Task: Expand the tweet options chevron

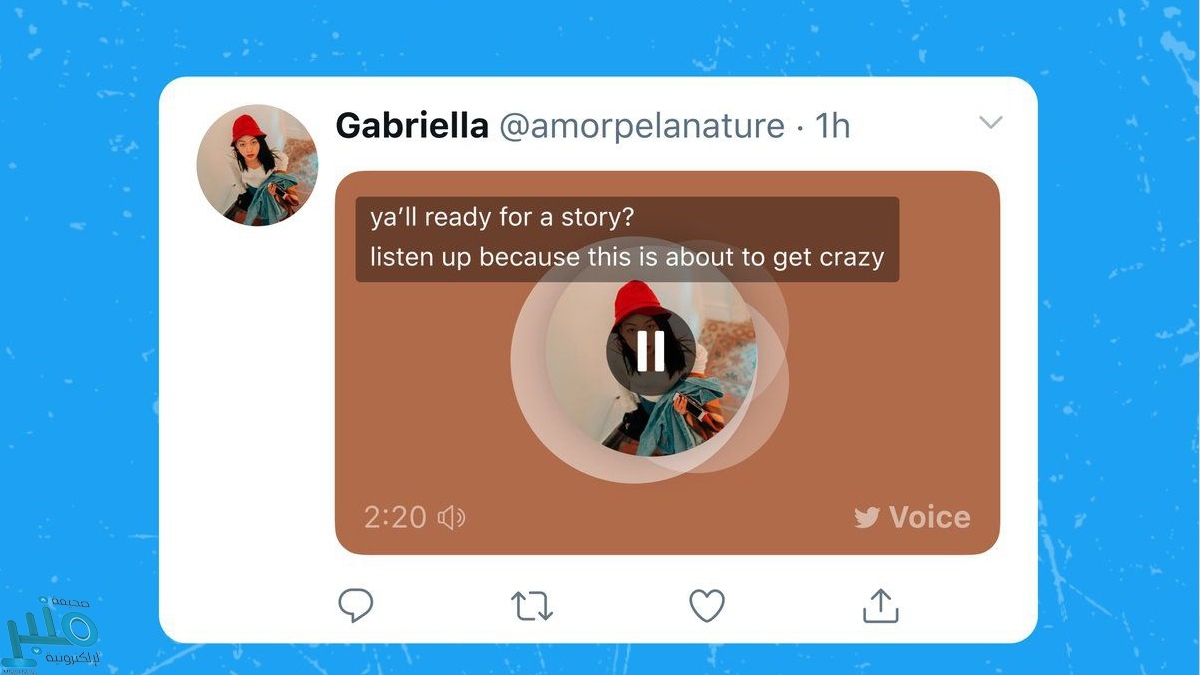Action: coord(990,123)
